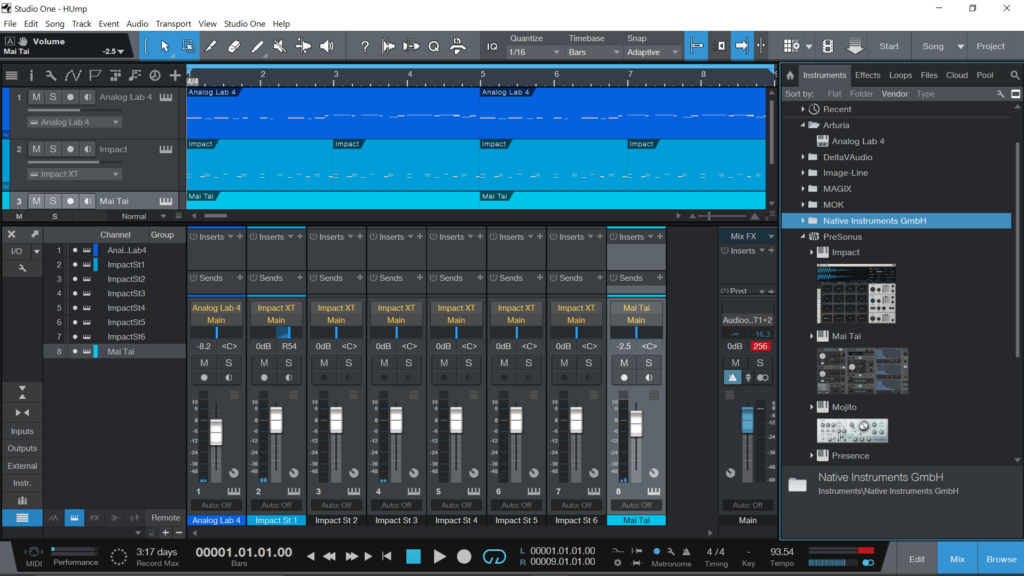Viewport: 1024px width, 576px height.
Task: Click the Browse button
Action: click(x=1000, y=559)
